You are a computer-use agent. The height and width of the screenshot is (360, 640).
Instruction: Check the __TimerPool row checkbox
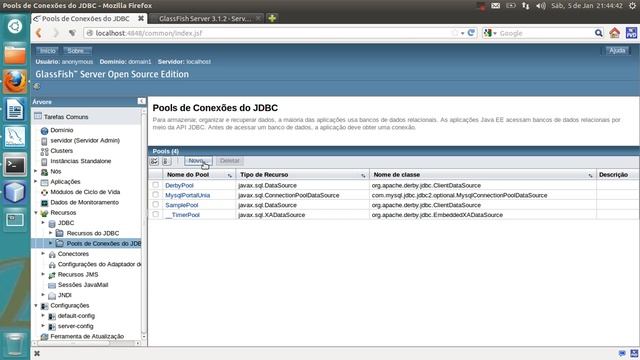[x=156, y=214]
